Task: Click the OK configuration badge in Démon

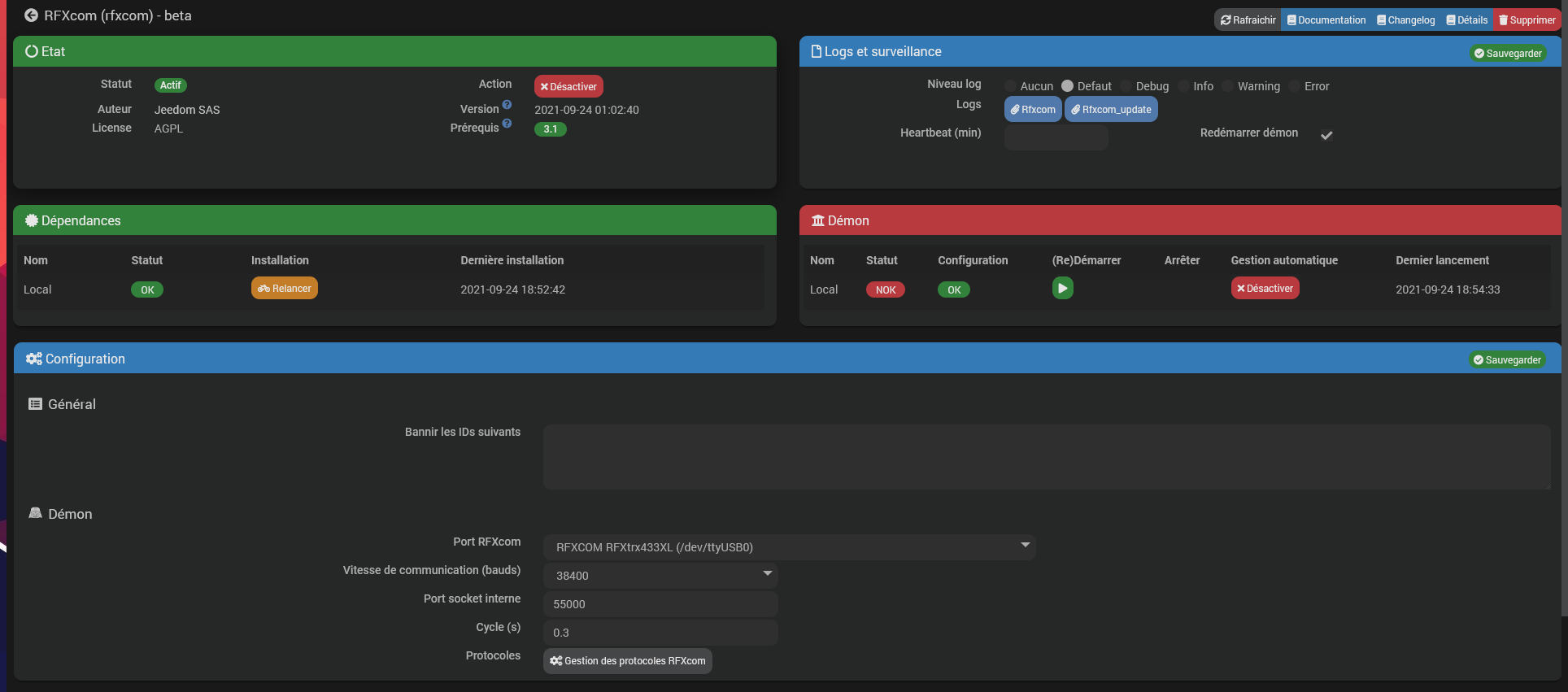Action: coord(954,290)
